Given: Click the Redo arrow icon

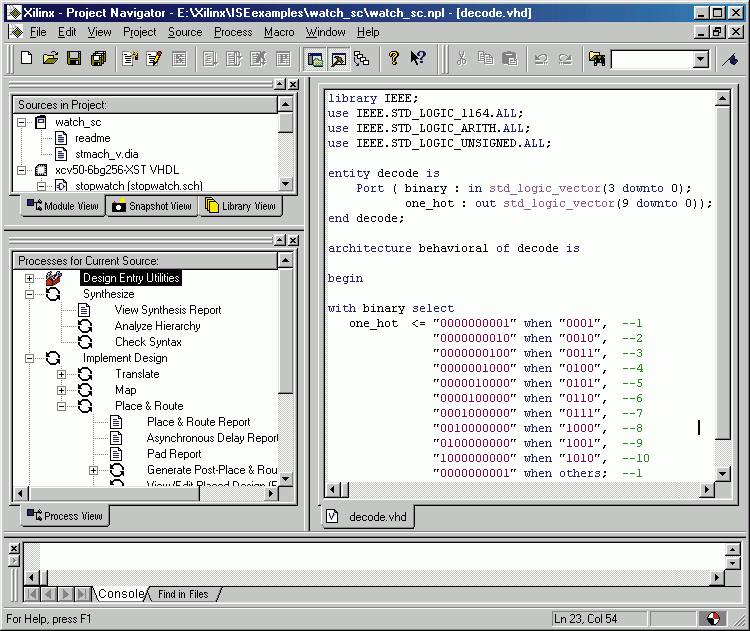Looking at the screenshot, I should tap(565, 59).
